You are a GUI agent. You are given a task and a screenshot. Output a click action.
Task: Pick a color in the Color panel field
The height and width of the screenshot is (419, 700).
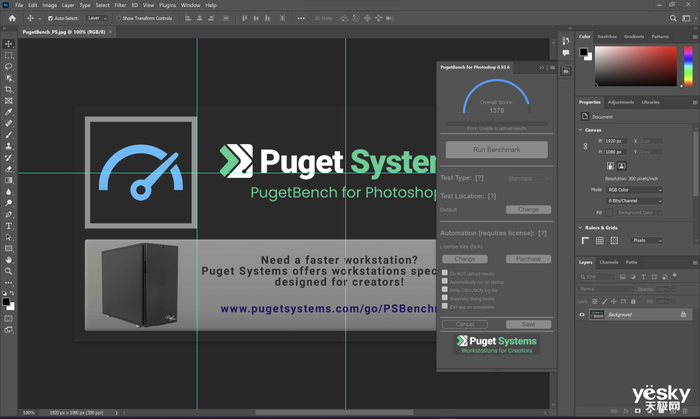pyautogui.click(x=636, y=66)
